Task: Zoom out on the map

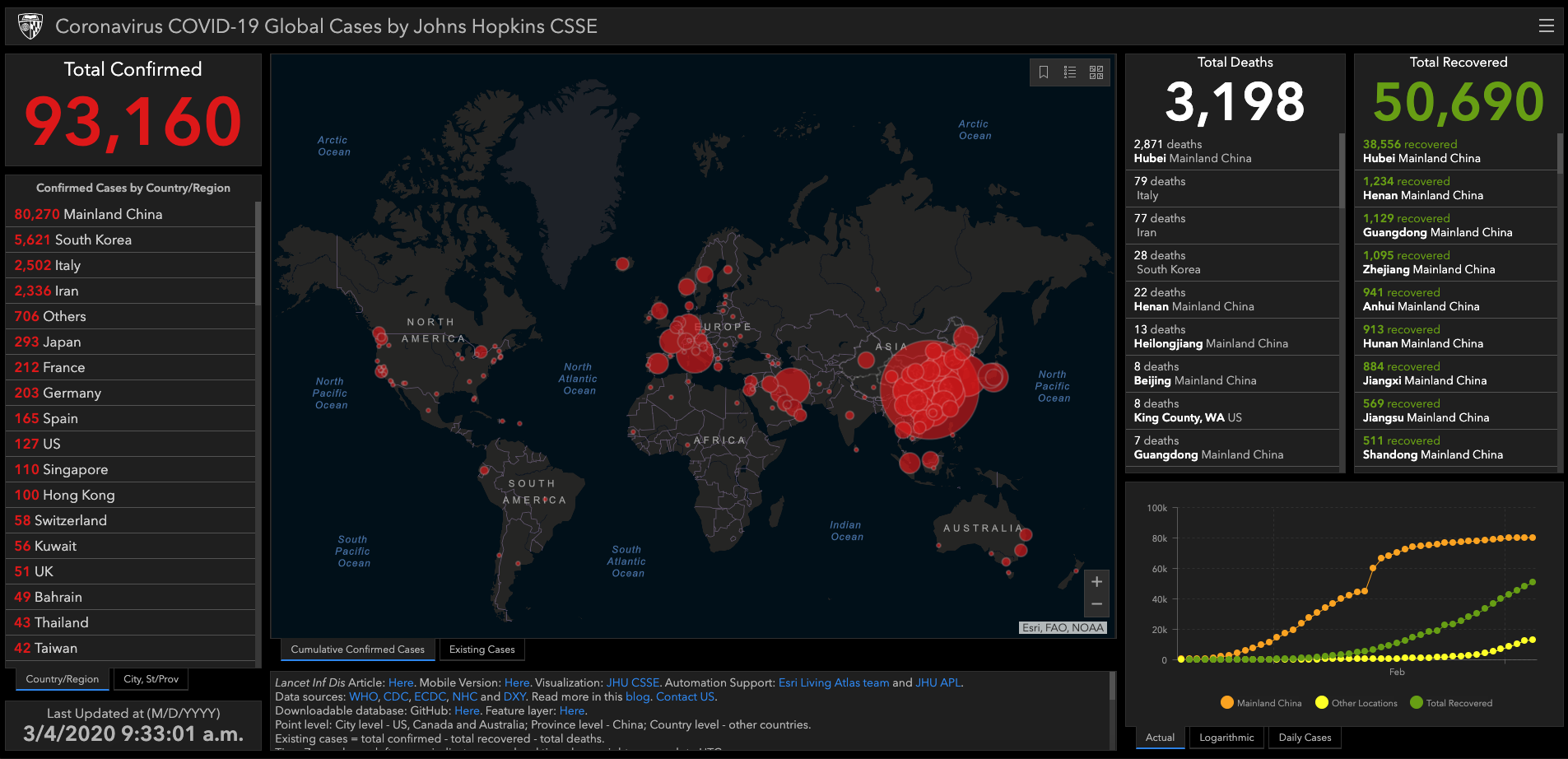Action: 1096,604
